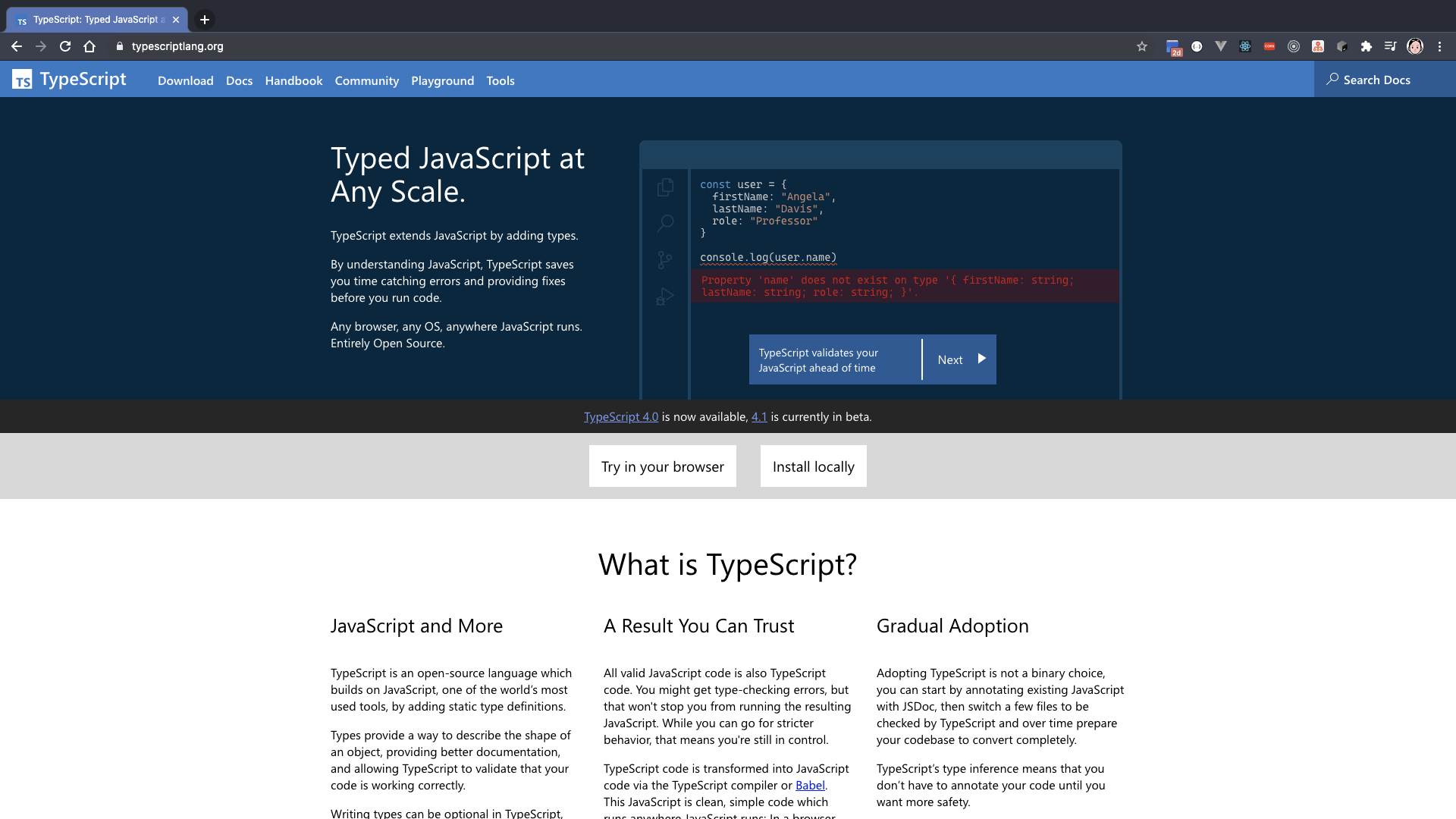Open the media controls playlist icon

click(1390, 46)
